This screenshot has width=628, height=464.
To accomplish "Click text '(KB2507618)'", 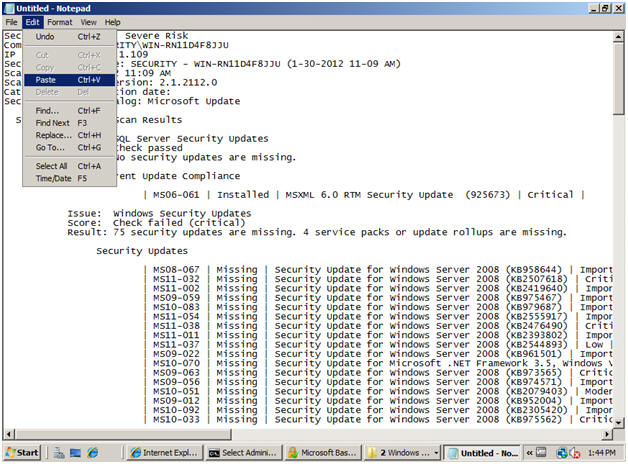I will pyautogui.click(x=537, y=279).
